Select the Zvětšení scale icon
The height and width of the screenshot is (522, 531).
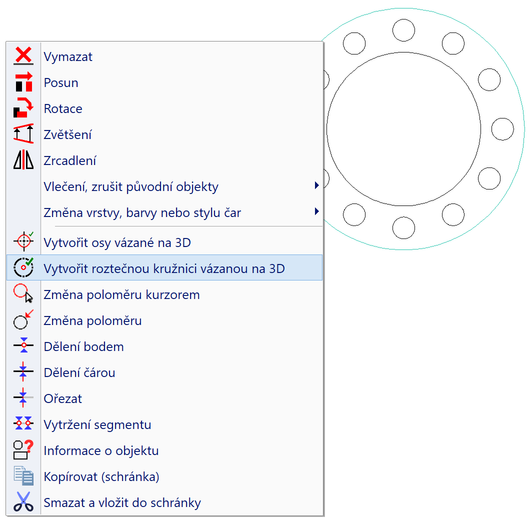(23, 134)
